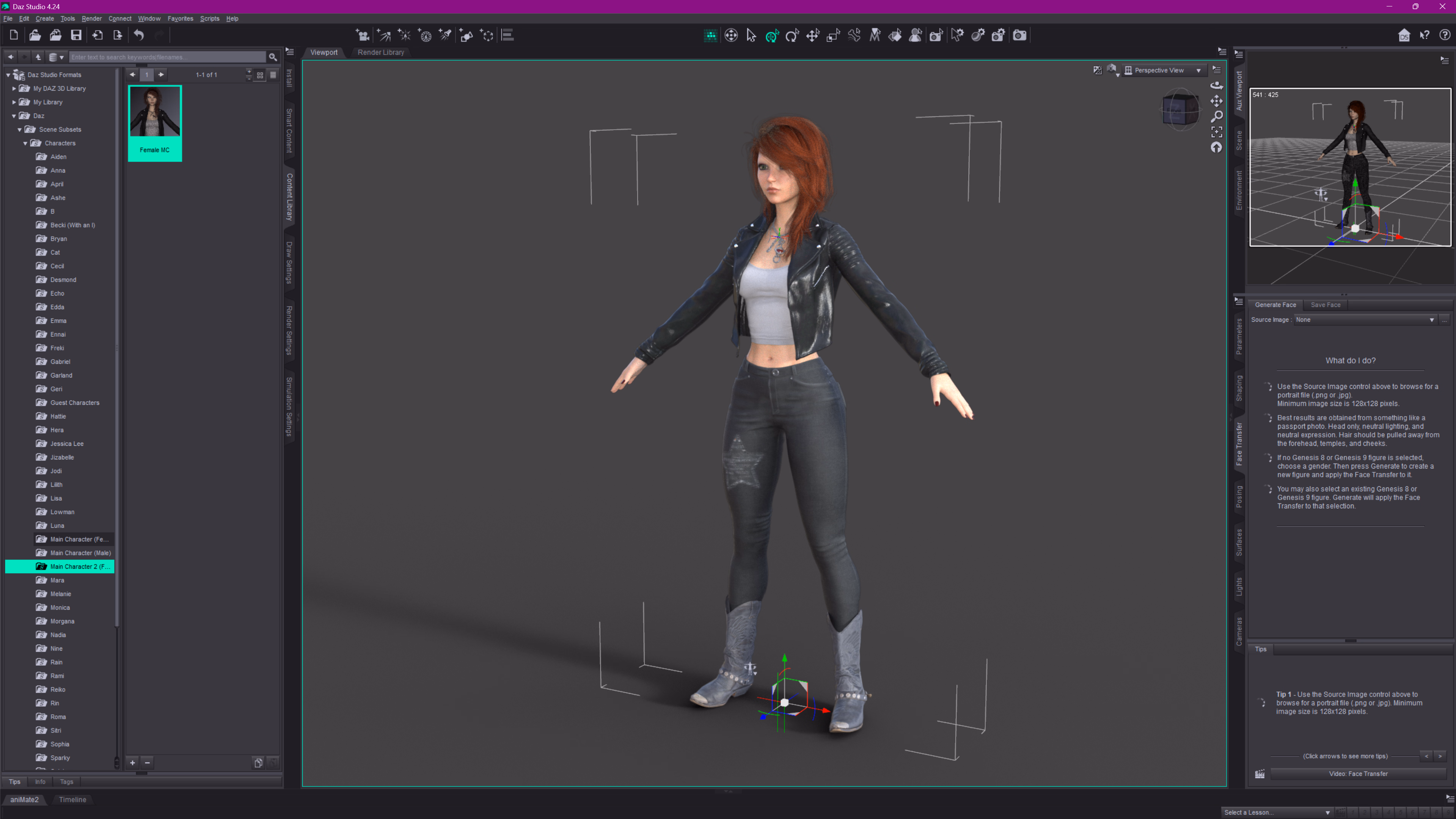Open the Render menu
Image resolution: width=1456 pixels, height=819 pixels.
[x=91, y=19]
